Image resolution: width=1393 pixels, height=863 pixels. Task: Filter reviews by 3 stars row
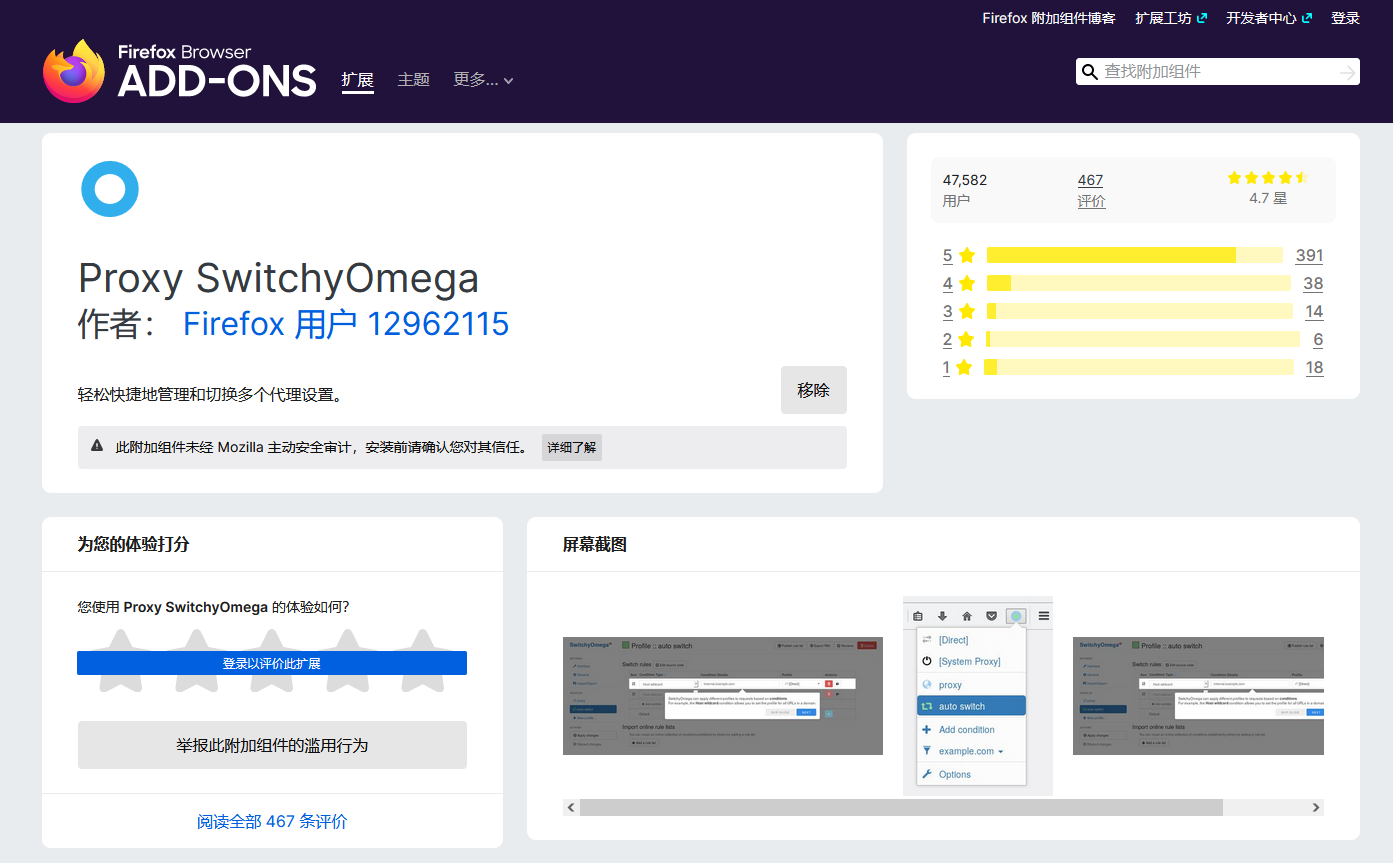point(1133,311)
